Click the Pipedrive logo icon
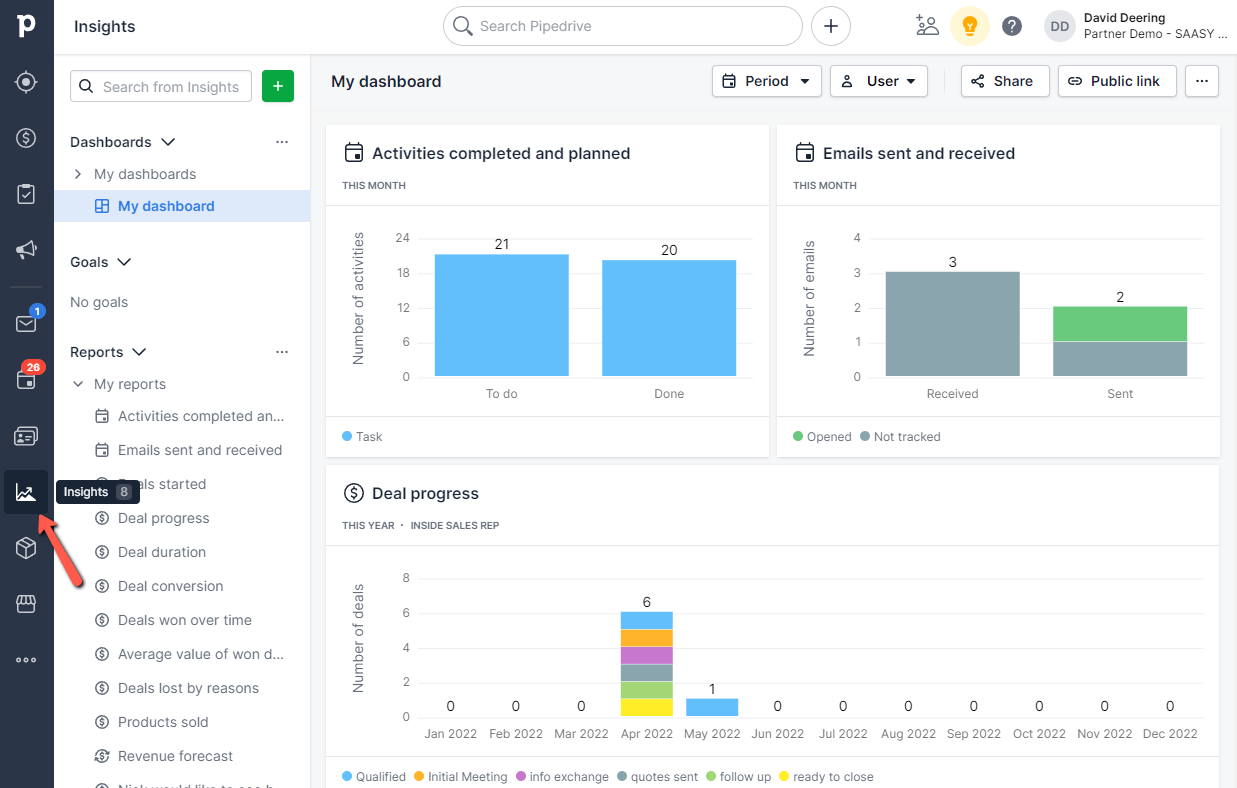Screen dimensions: 1237x788 (x=26, y=26)
